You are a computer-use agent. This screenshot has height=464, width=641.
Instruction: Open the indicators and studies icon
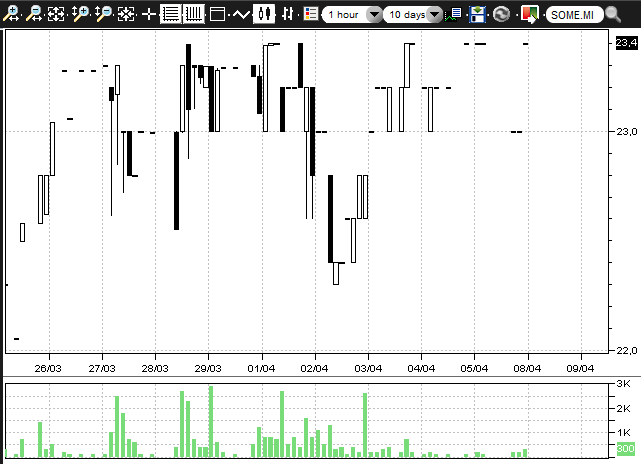coord(453,15)
